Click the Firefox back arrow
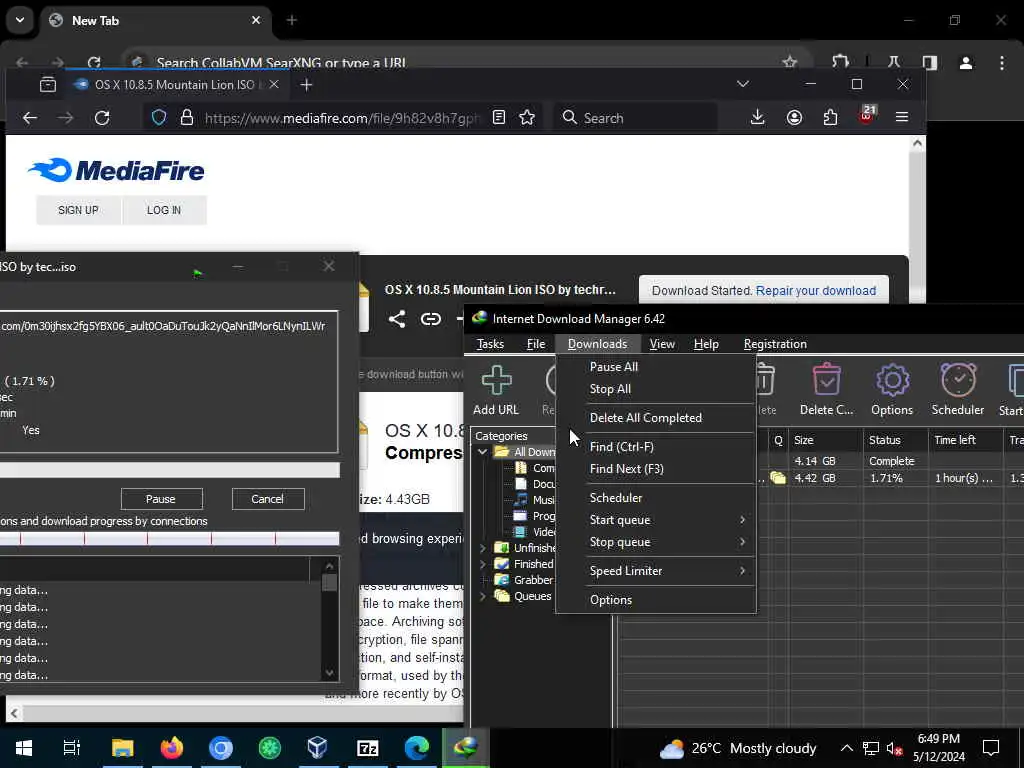 pos(30,118)
